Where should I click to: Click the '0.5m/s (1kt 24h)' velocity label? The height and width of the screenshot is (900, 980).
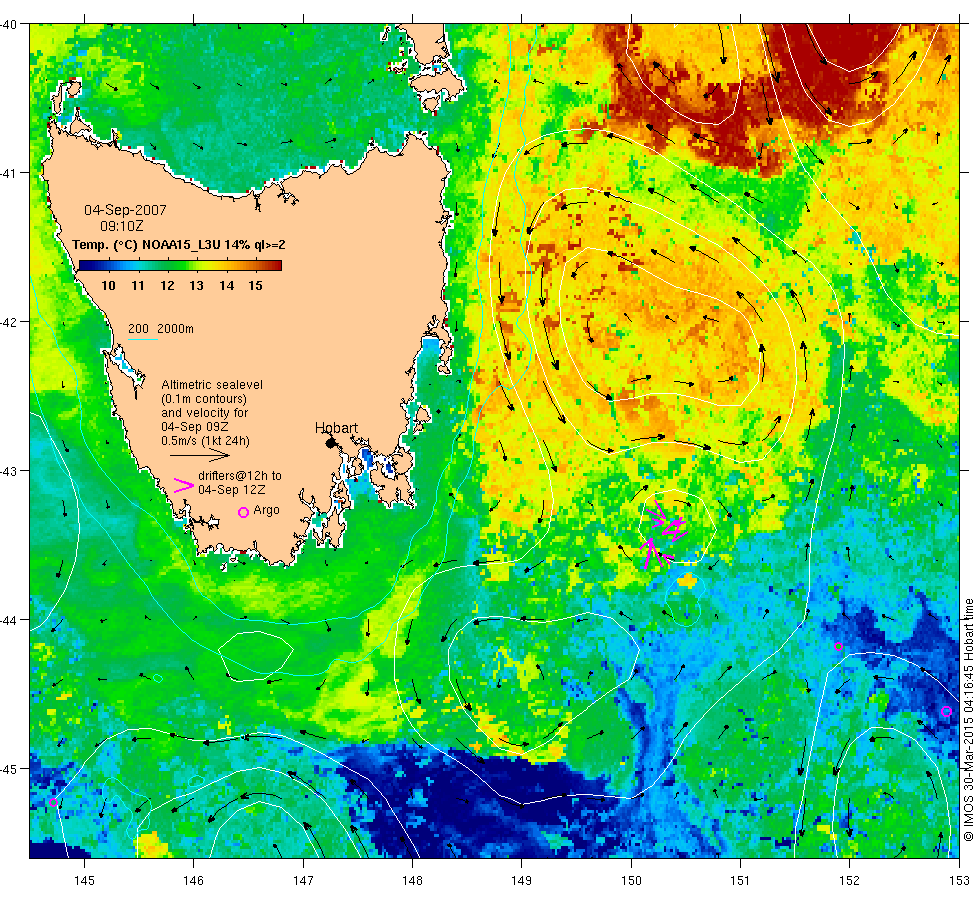[205, 441]
